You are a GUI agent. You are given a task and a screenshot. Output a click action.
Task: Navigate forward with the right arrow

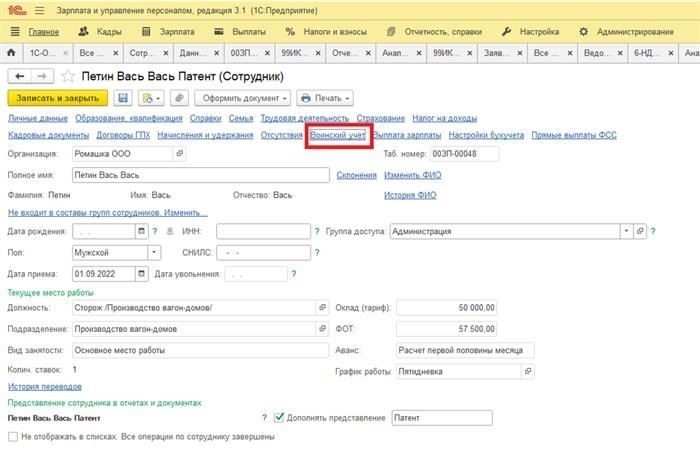pos(42,76)
